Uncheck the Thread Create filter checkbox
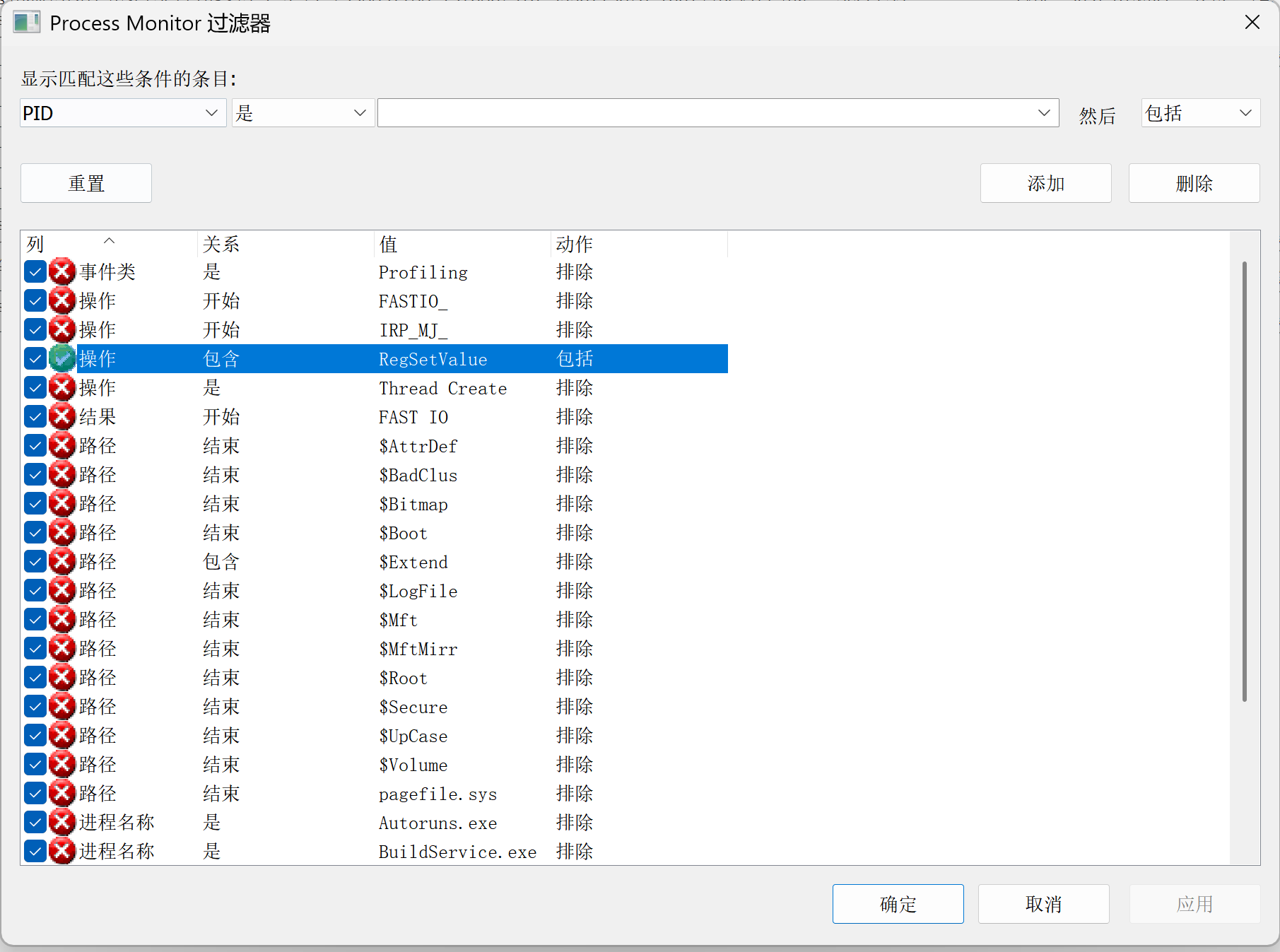The width and height of the screenshot is (1280, 952). click(x=35, y=387)
